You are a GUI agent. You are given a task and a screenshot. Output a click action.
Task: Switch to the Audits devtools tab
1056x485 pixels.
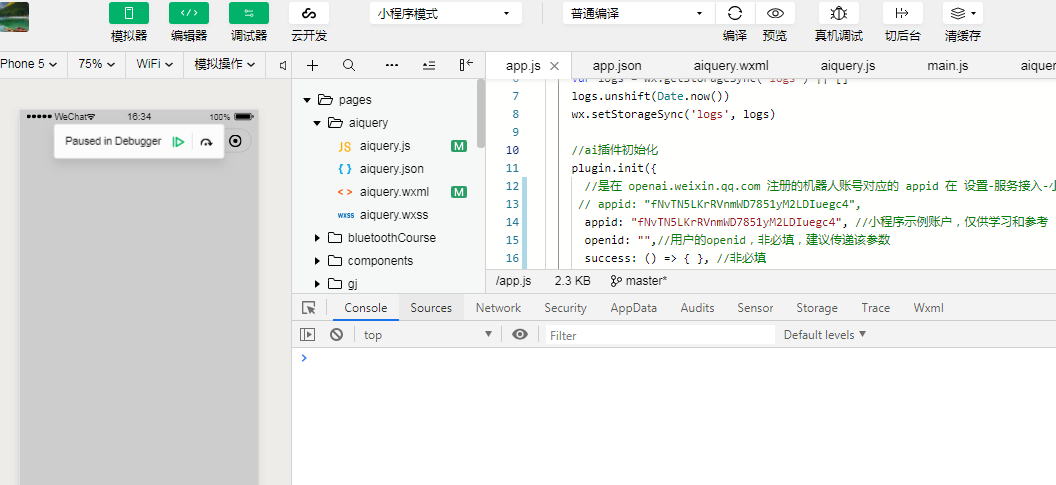click(x=697, y=308)
